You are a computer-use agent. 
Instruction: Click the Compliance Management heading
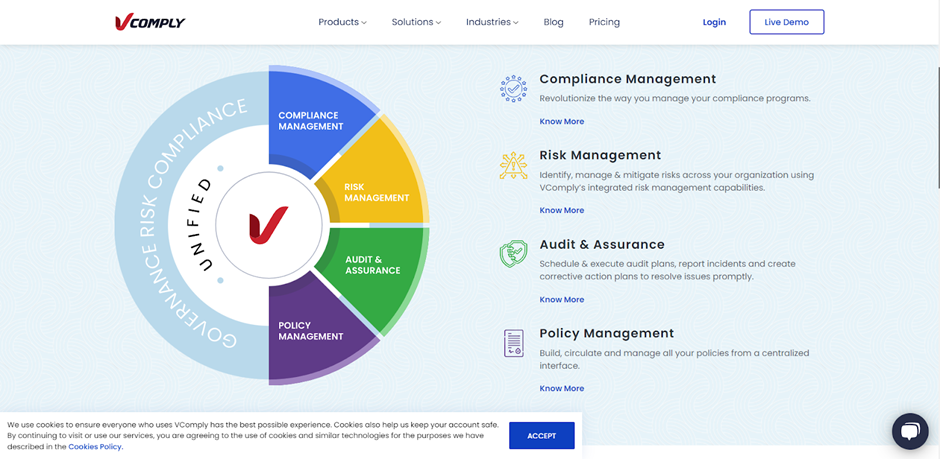click(628, 79)
